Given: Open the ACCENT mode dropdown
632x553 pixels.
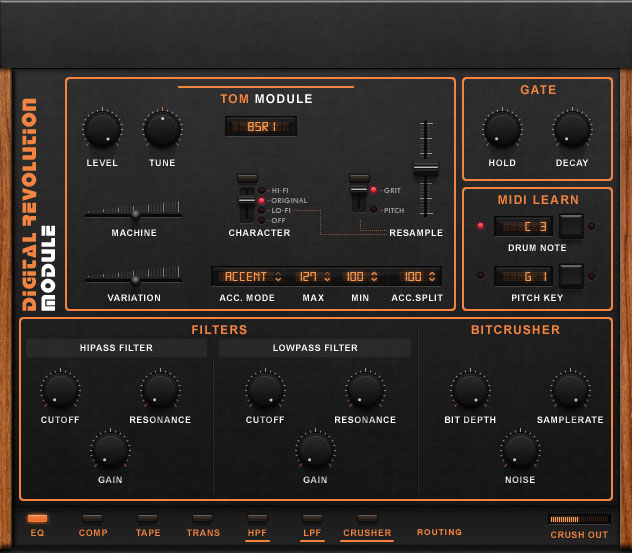Looking at the screenshot, I should coord(252,276).
